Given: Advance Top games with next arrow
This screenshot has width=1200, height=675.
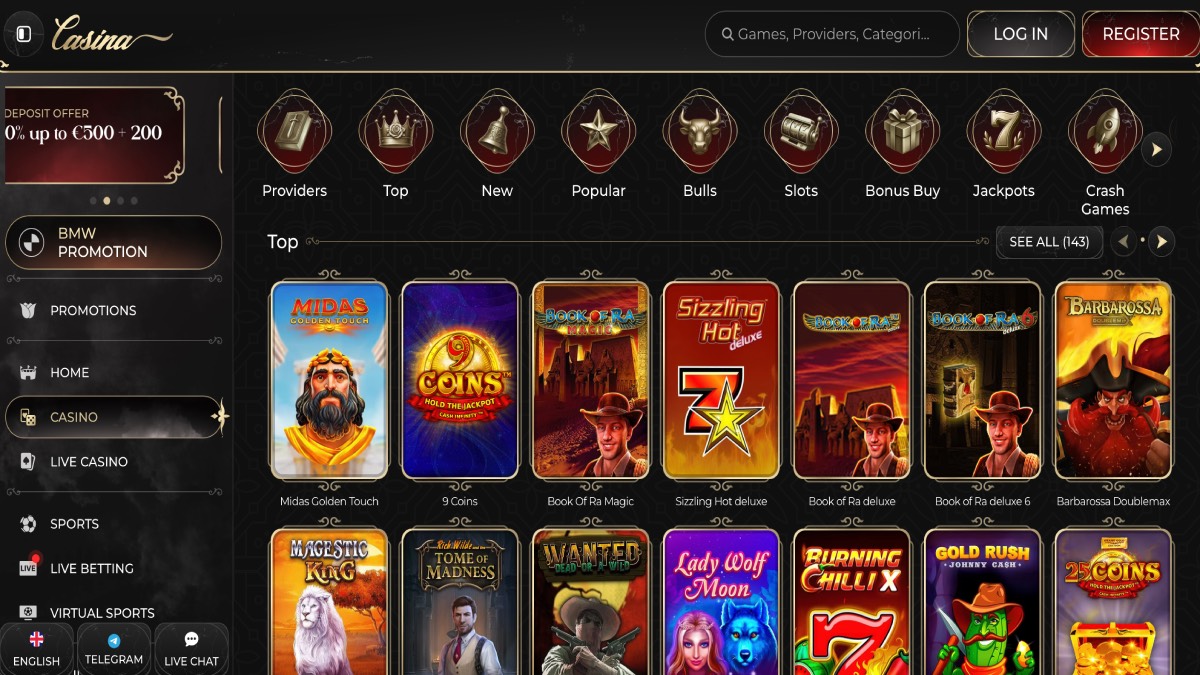Looking at the screenshot, I should click(x=1161, y=241).
